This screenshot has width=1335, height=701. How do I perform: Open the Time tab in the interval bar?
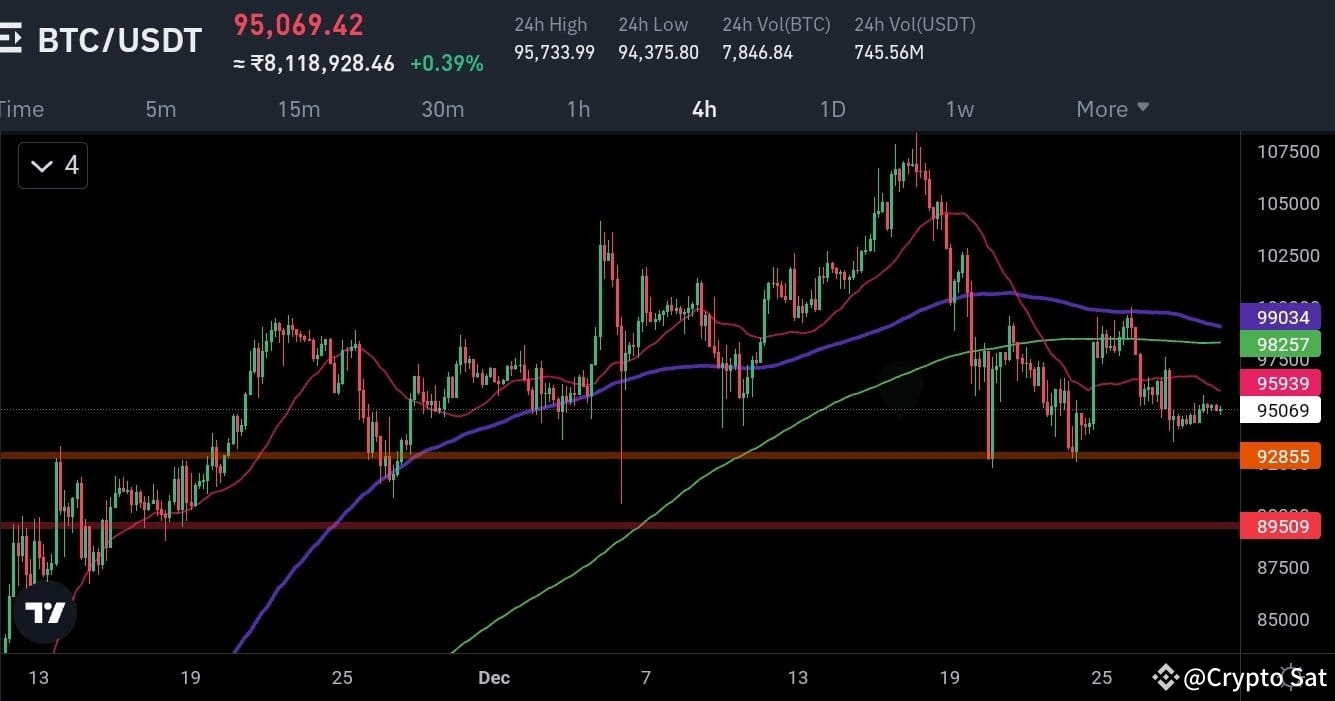[x=22, y=109]
